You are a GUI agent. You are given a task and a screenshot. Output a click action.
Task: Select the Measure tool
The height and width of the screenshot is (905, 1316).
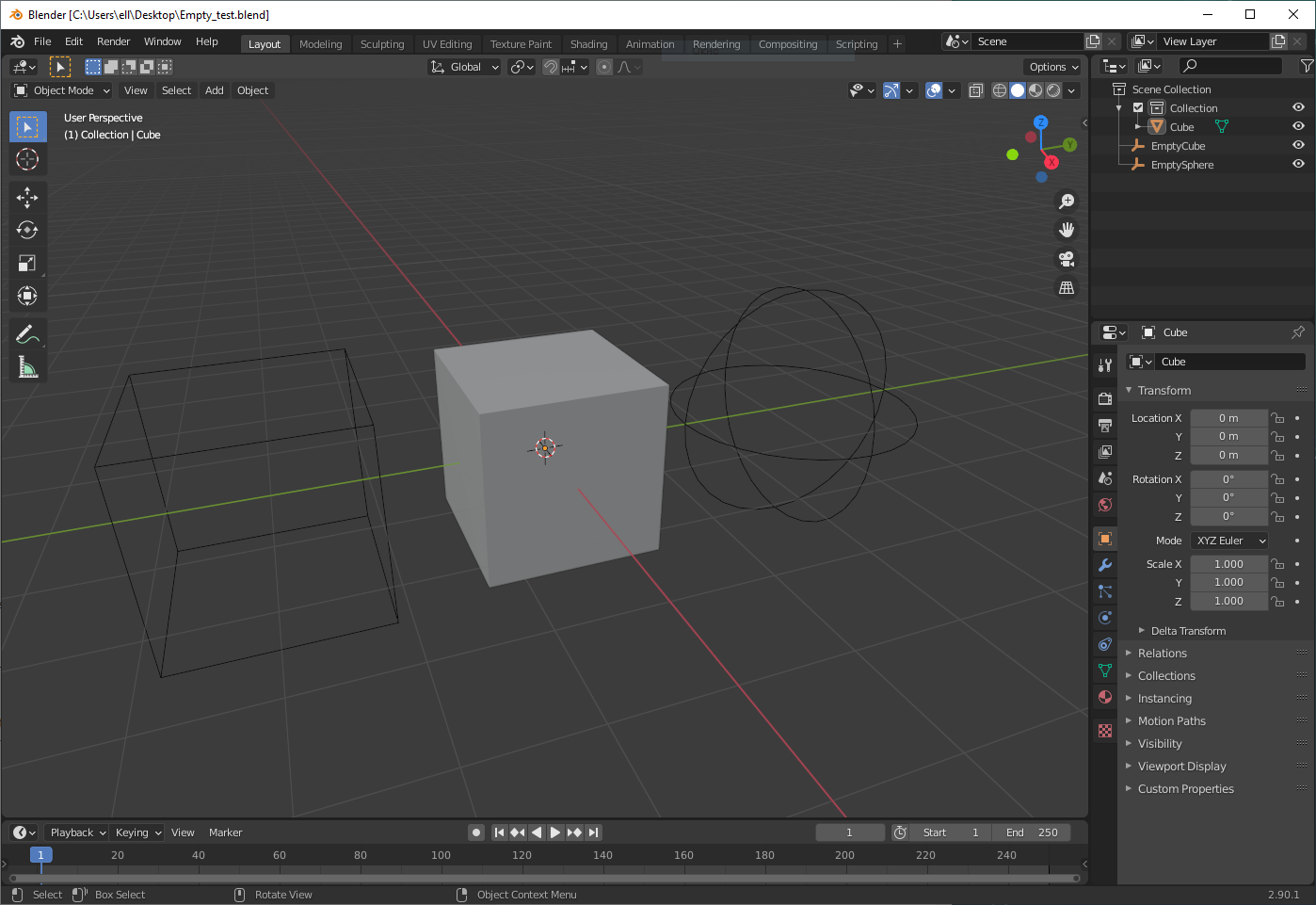pos(27,366)
